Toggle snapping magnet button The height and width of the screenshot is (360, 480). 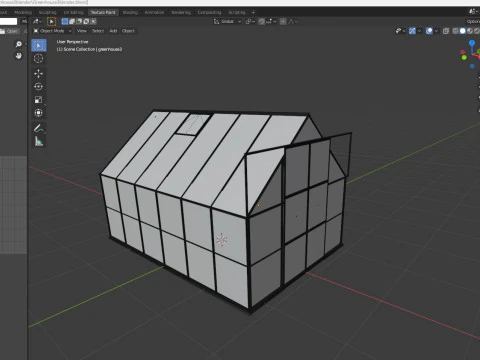(262, 22)
